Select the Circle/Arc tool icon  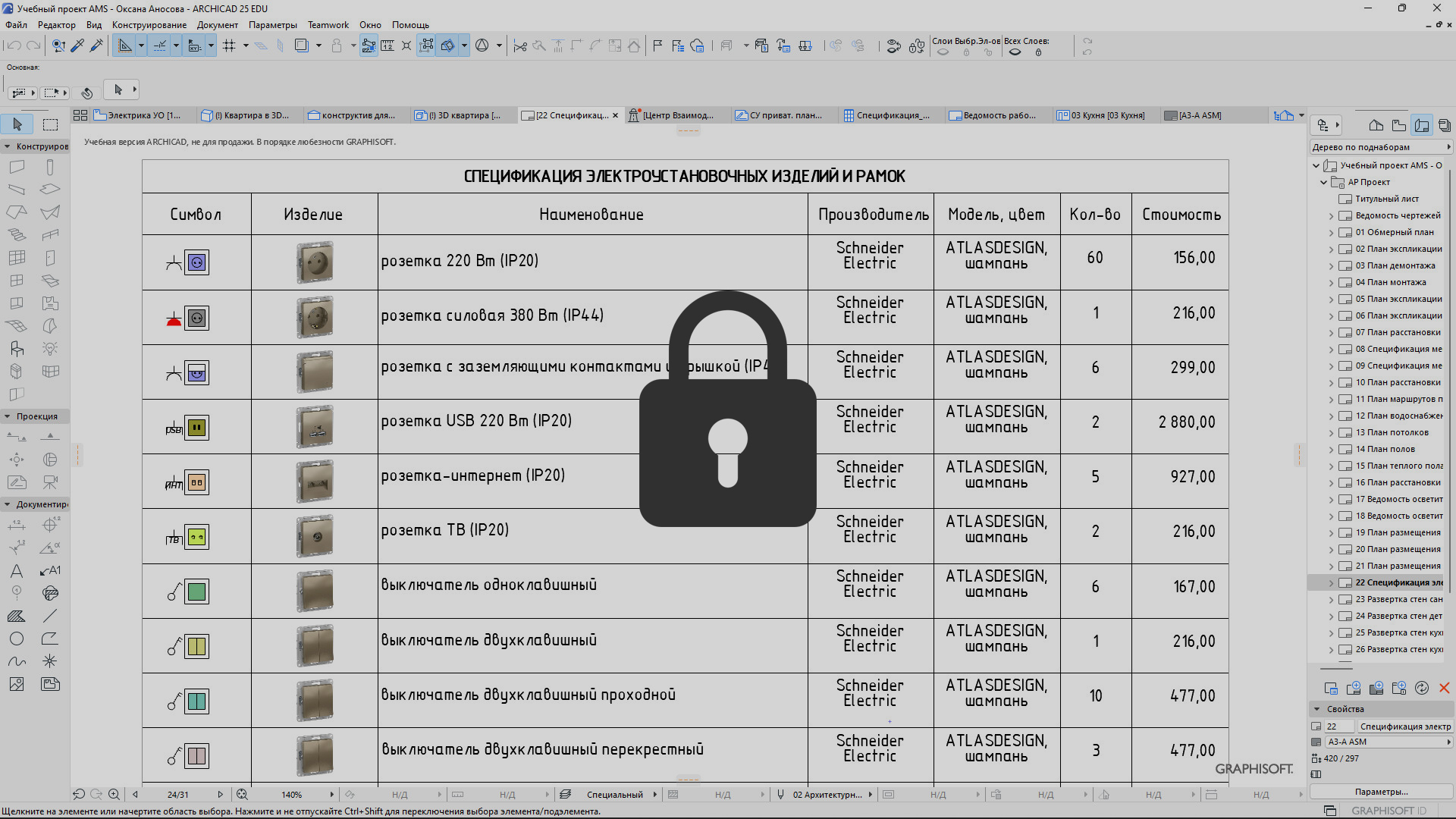click(x=17, y=639)
